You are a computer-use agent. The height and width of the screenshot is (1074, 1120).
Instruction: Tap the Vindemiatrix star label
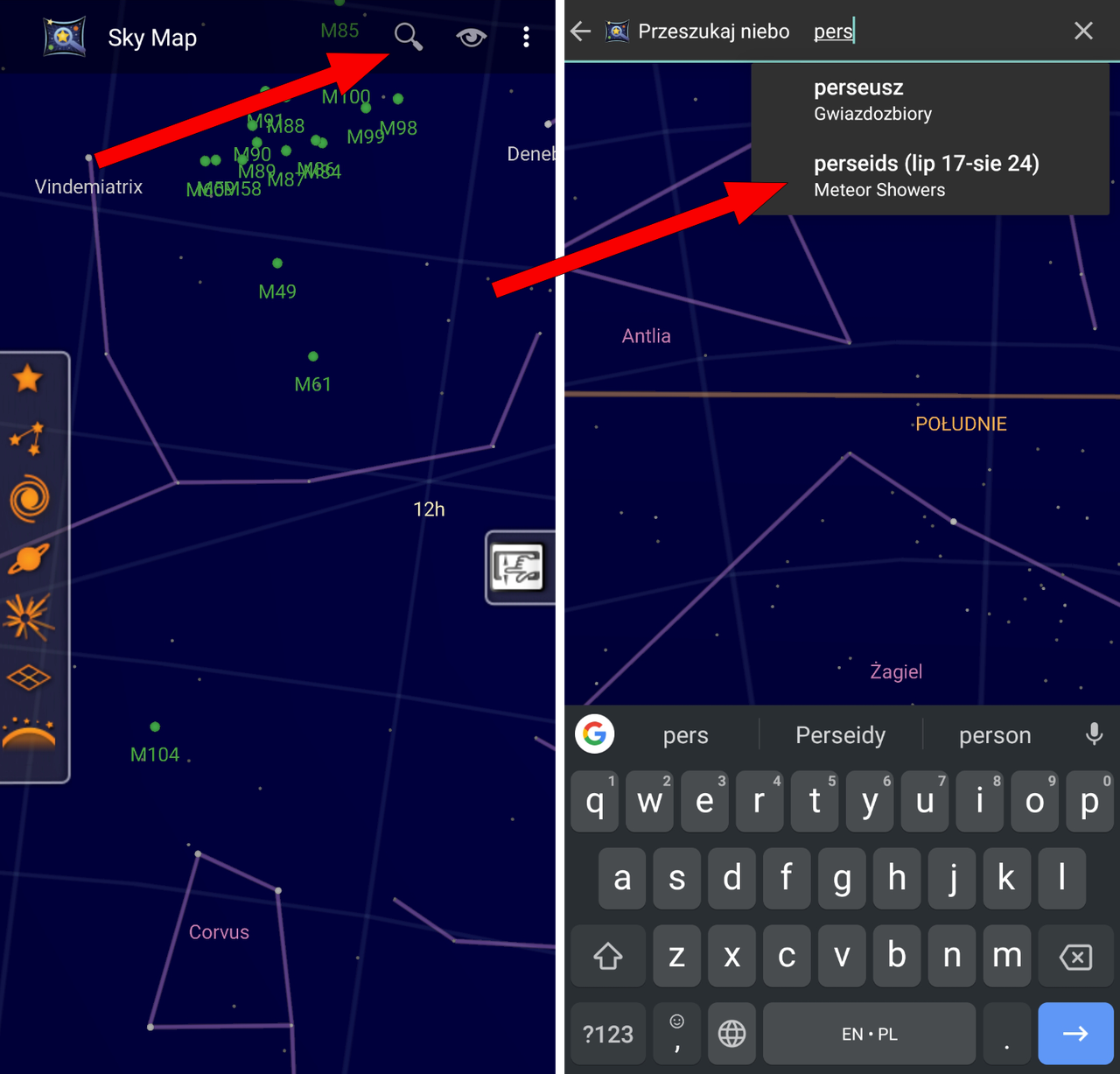click(x=88, y=186)
